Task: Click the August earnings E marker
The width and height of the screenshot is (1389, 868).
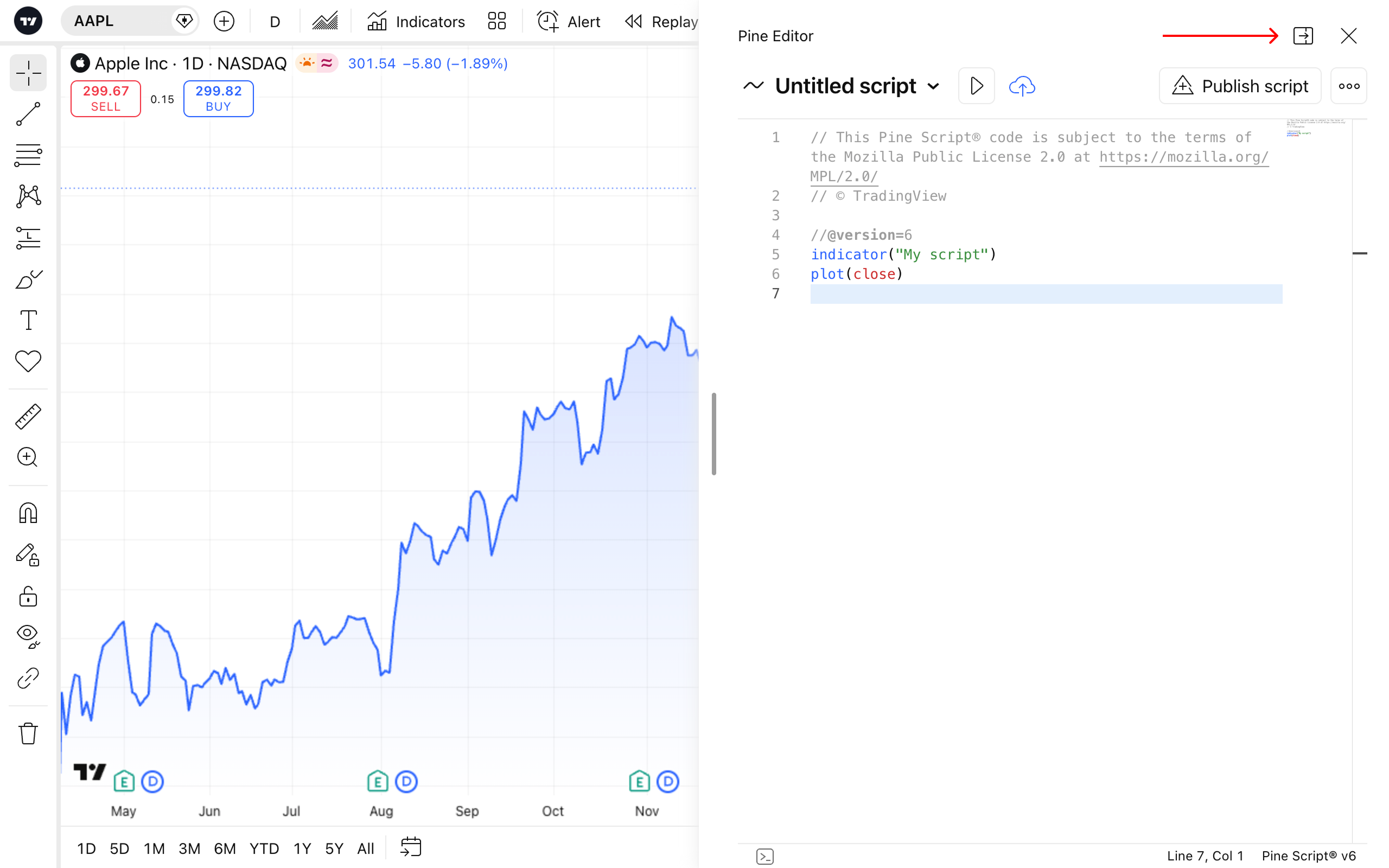Action: tap(378, 781)
